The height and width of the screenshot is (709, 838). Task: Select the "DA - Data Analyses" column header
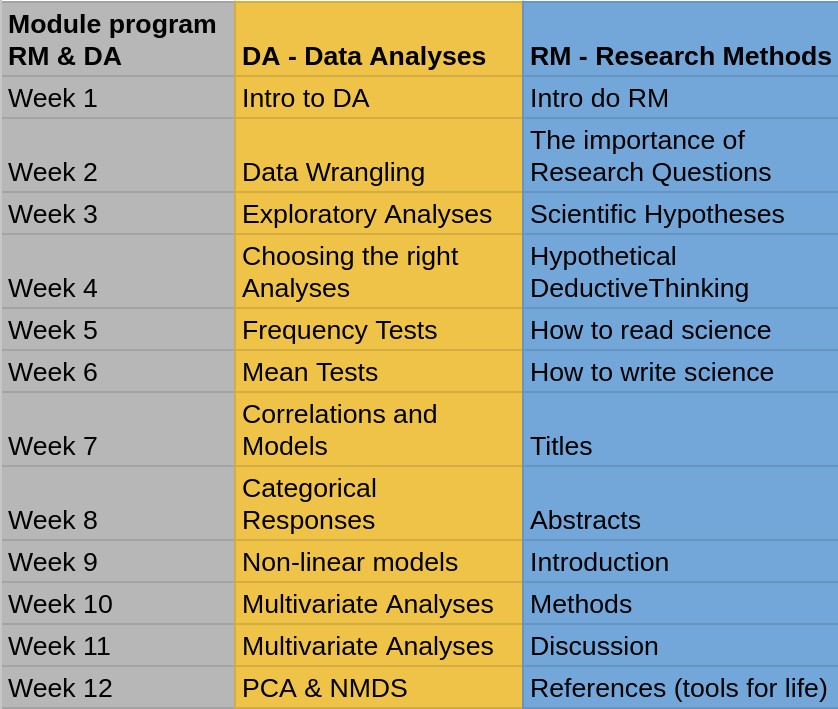378,40
